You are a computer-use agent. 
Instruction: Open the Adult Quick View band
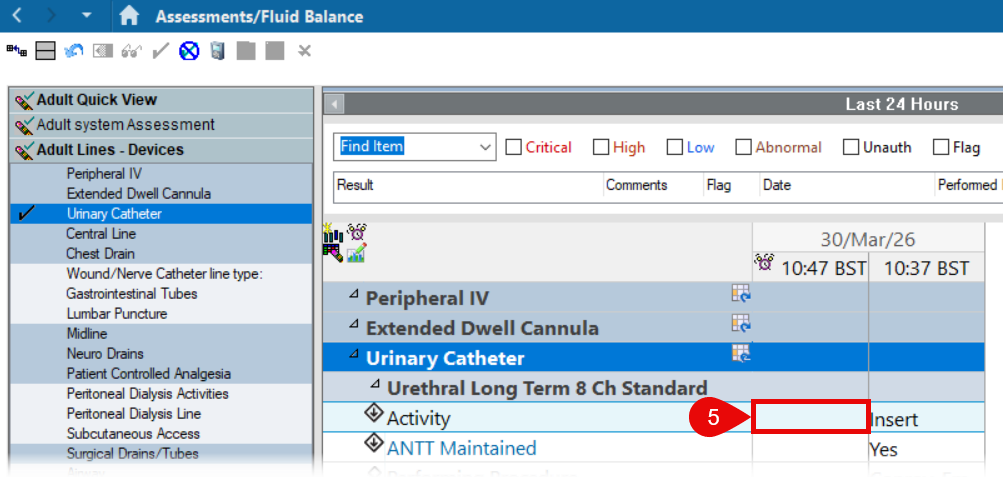tap(97, 100)
